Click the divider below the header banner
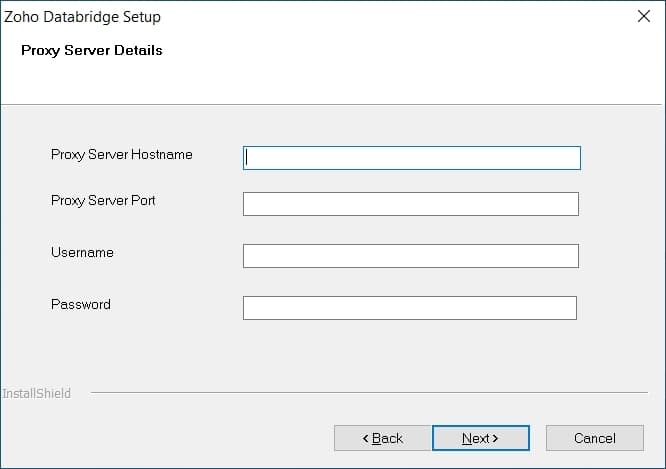 [332, 104]
